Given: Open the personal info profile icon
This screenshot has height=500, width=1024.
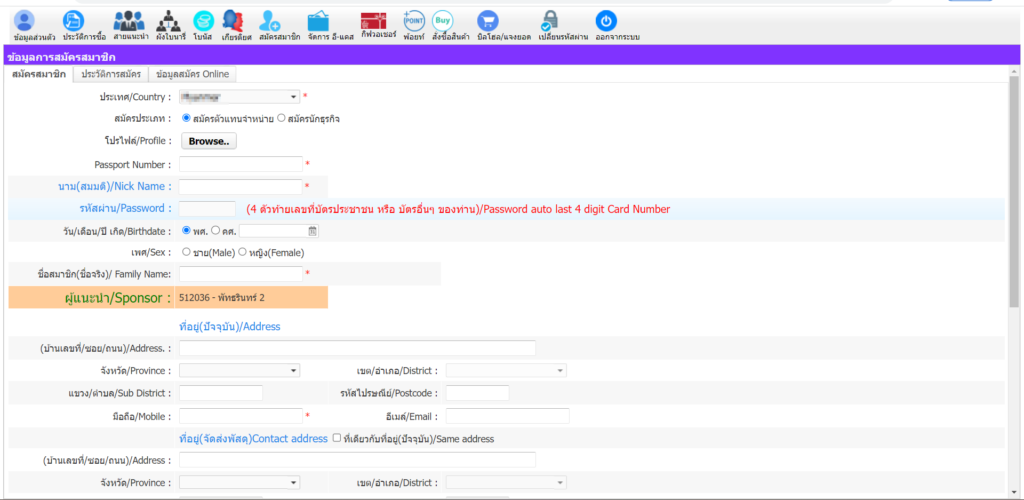Looking at the screenshot, I should point(26,20).
